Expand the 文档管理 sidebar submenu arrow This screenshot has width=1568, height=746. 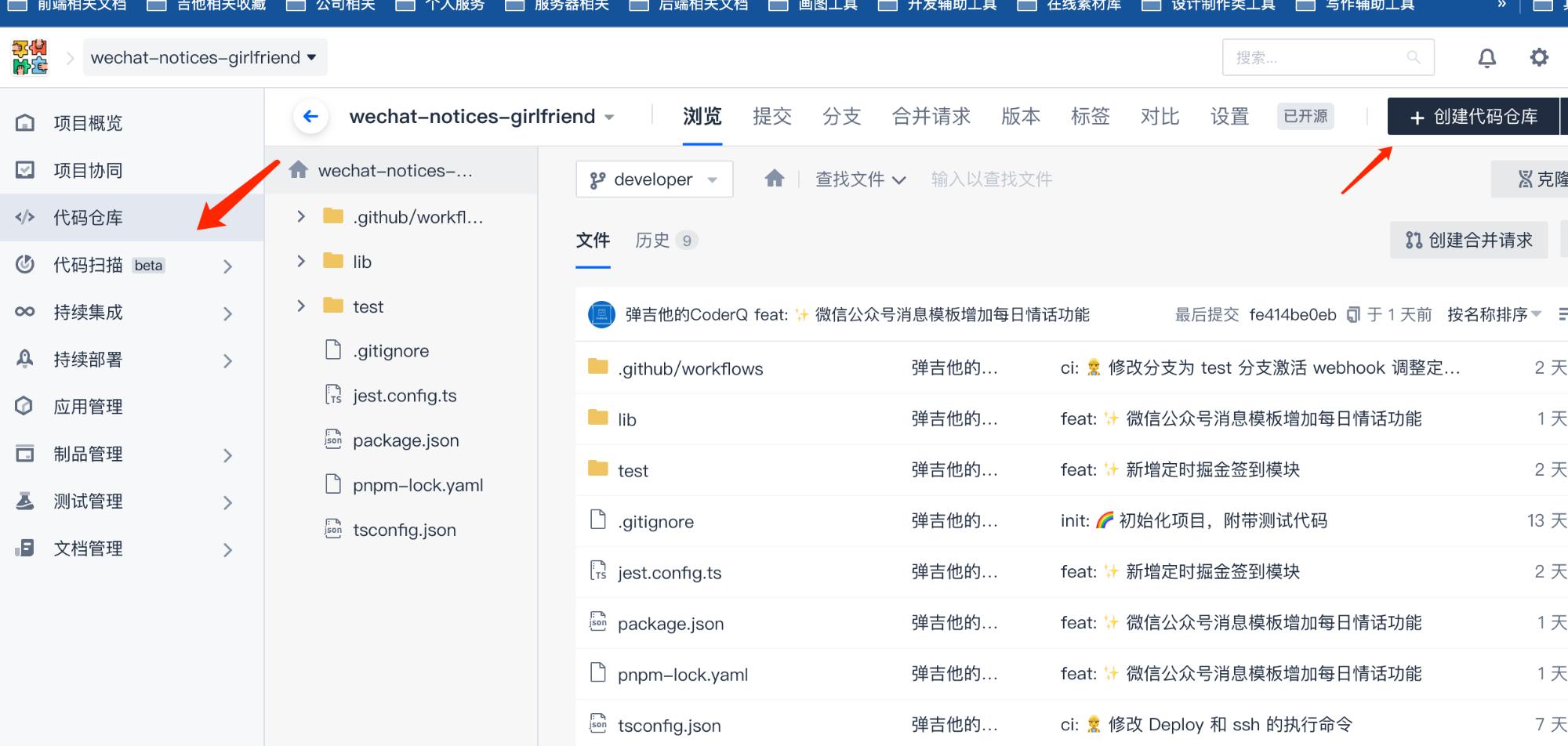227,549
